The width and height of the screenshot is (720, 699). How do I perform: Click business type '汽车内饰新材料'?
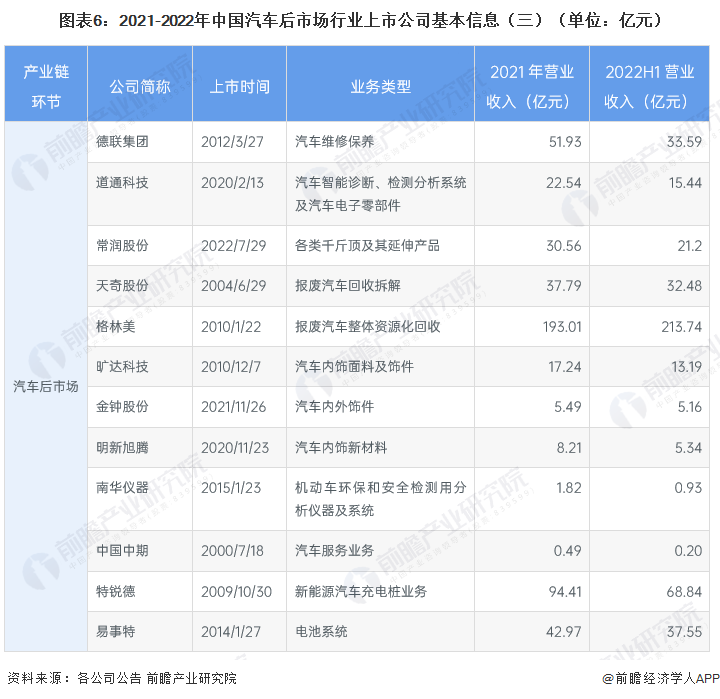click(341, 447)
